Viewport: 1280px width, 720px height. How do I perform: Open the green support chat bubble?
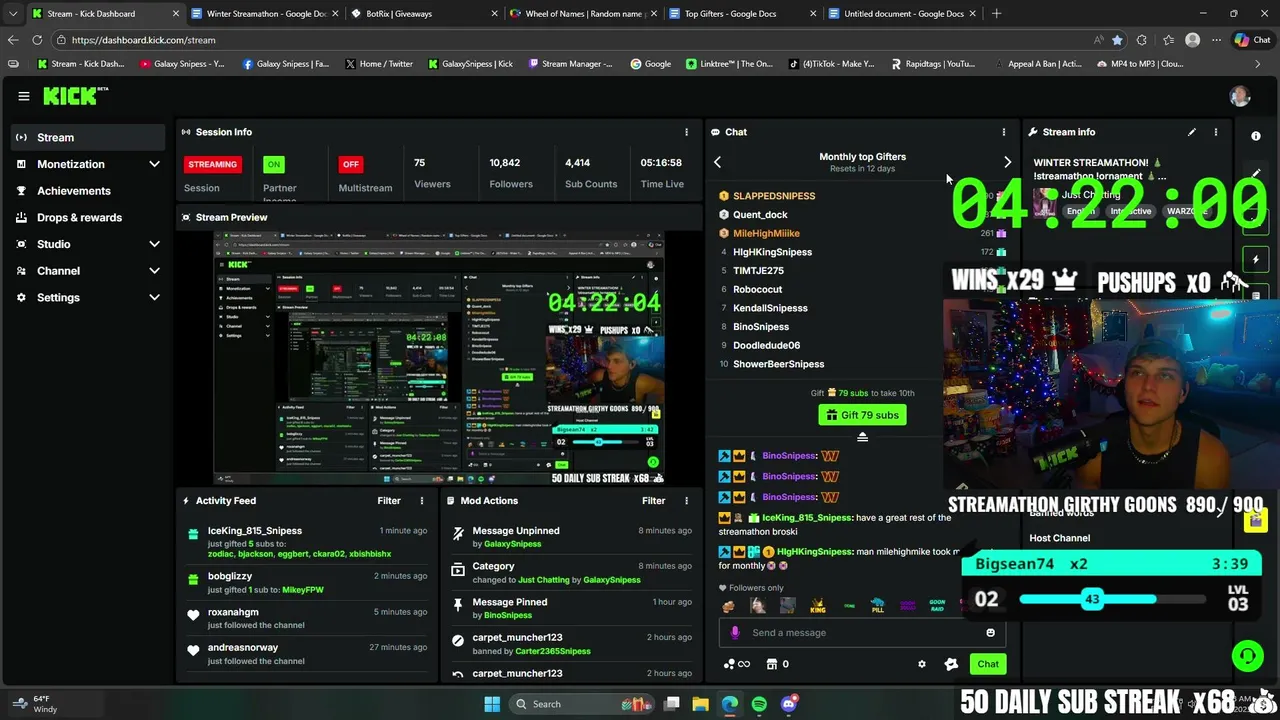tap(1247, 656)
